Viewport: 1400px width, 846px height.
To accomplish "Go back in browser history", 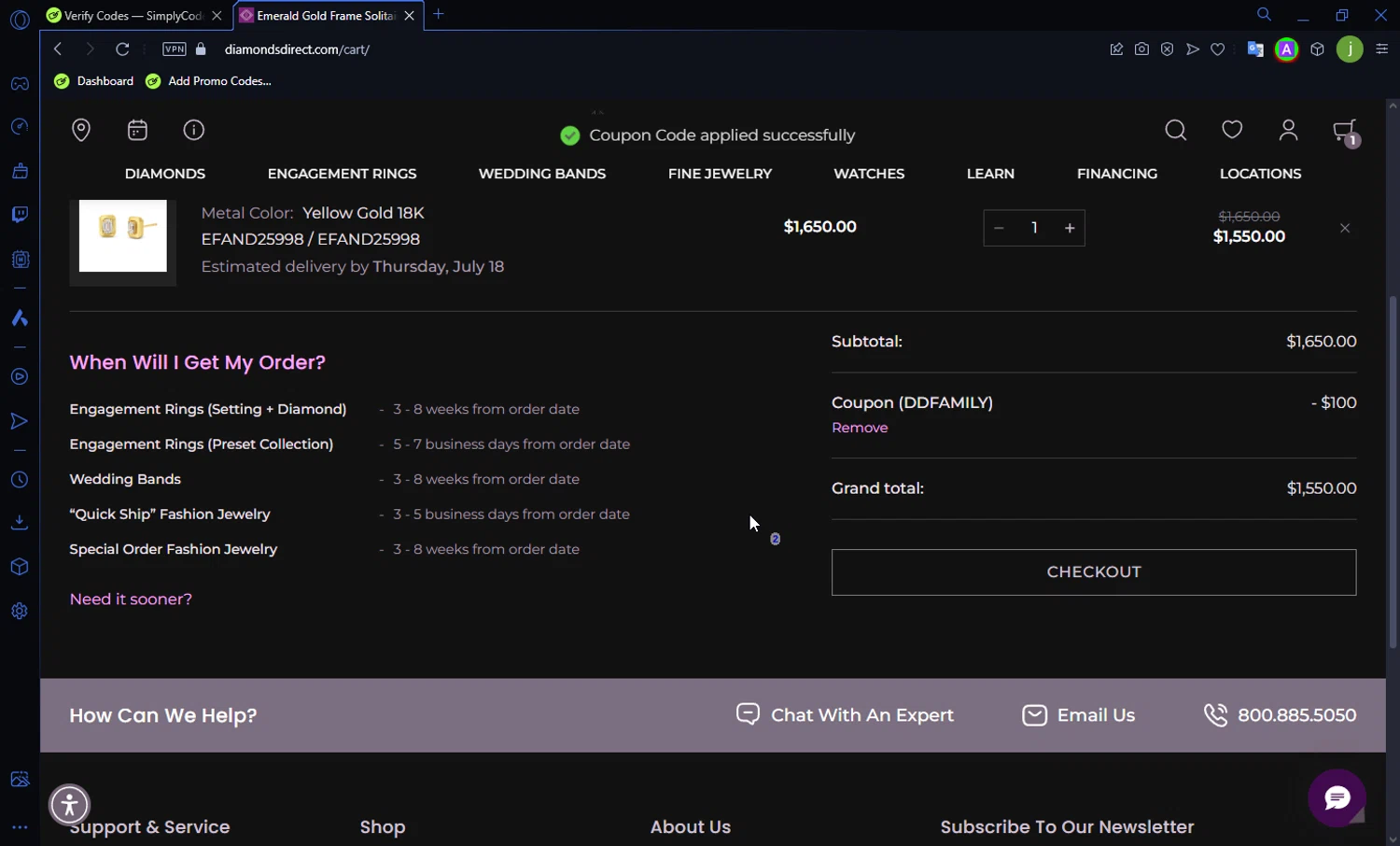I will click(58, 49).
